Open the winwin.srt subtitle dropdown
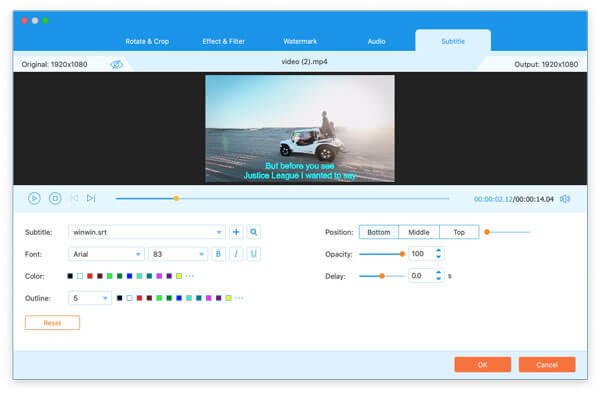Screen dimensions: 600x394 tap(147, 232)
